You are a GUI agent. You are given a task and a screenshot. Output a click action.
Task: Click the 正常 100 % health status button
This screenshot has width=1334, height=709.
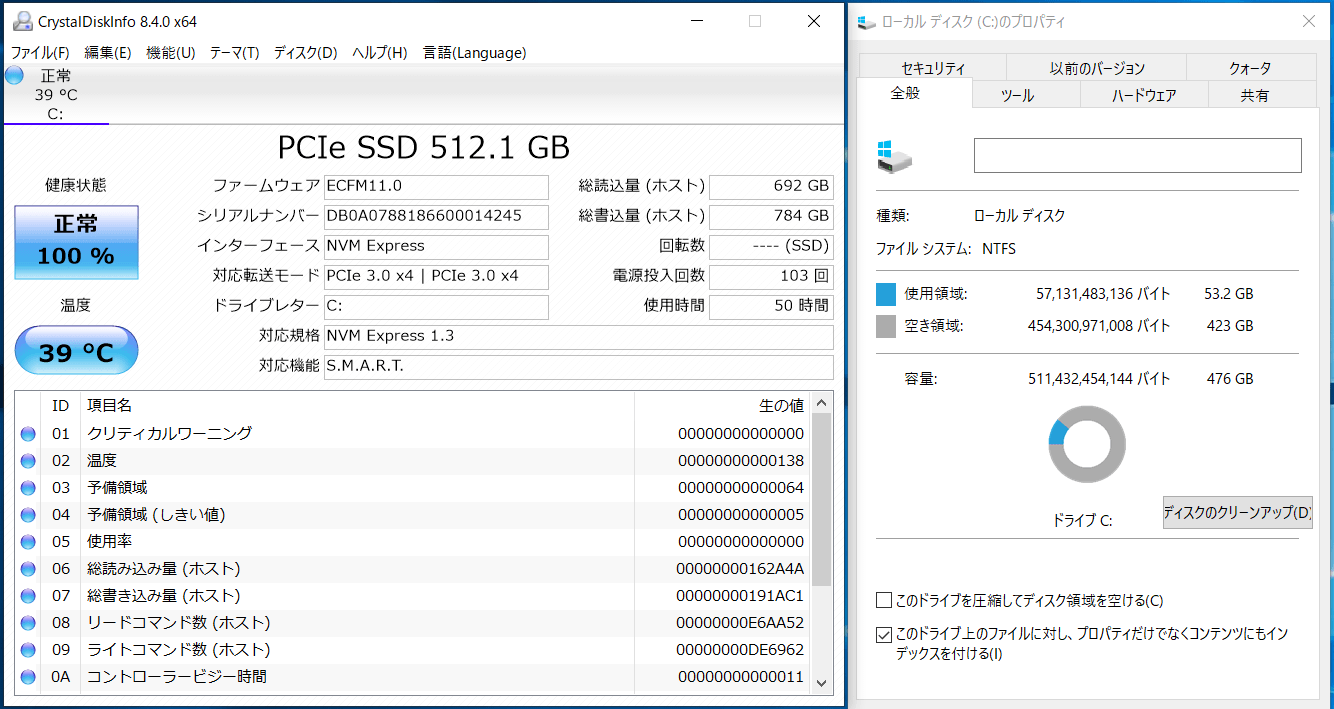coord(76,242)
